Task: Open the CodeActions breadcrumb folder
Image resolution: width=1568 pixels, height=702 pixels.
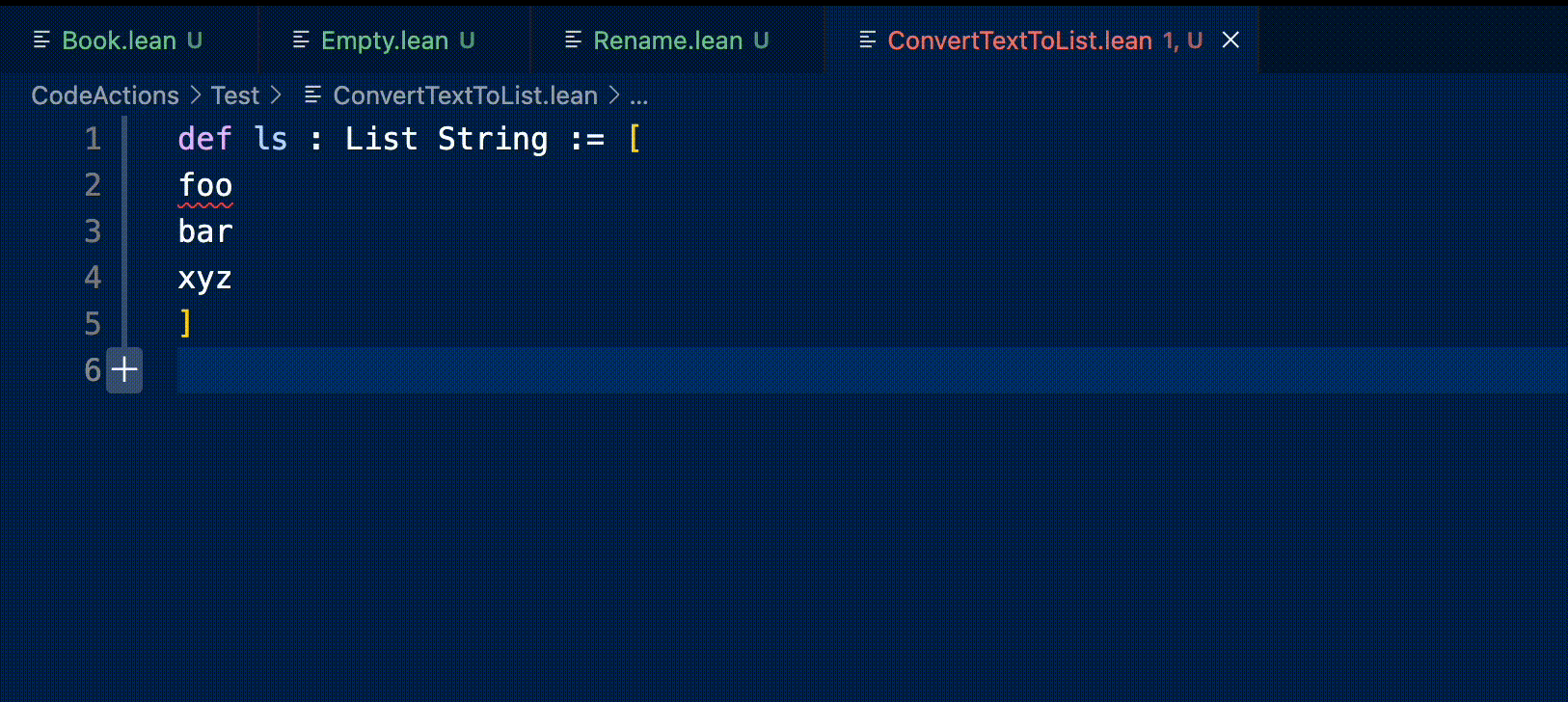Action: click(105, 95)
